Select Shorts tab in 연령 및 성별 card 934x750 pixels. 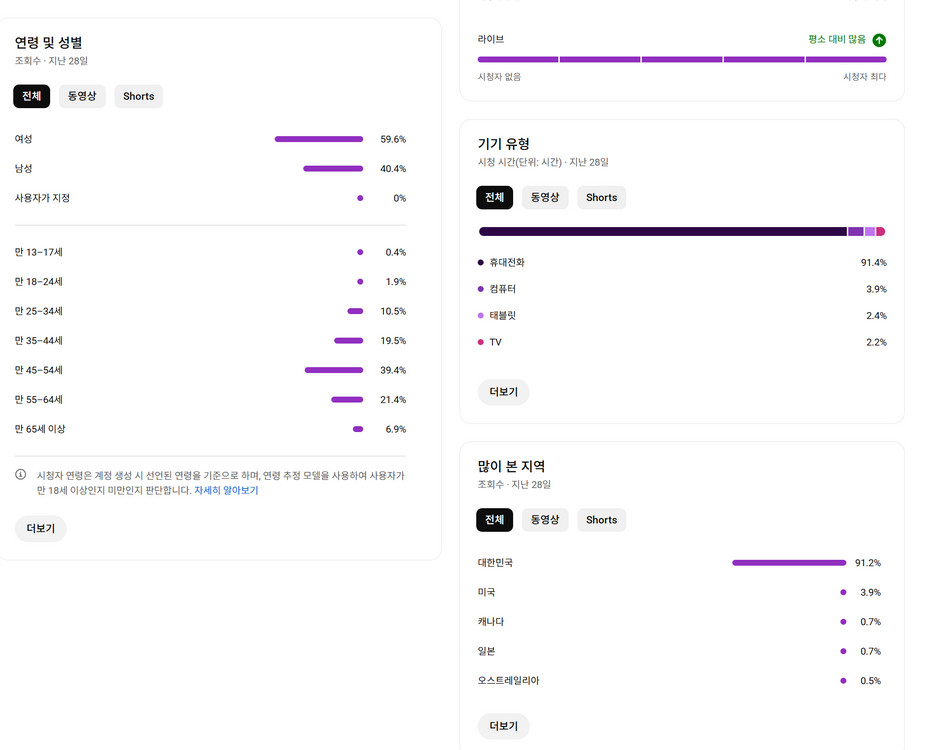point(139,96)
